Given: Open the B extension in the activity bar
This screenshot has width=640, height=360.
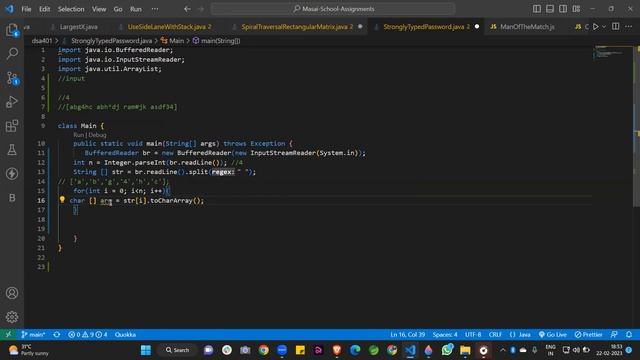Looking at the screenshot, I should [12, 198].
